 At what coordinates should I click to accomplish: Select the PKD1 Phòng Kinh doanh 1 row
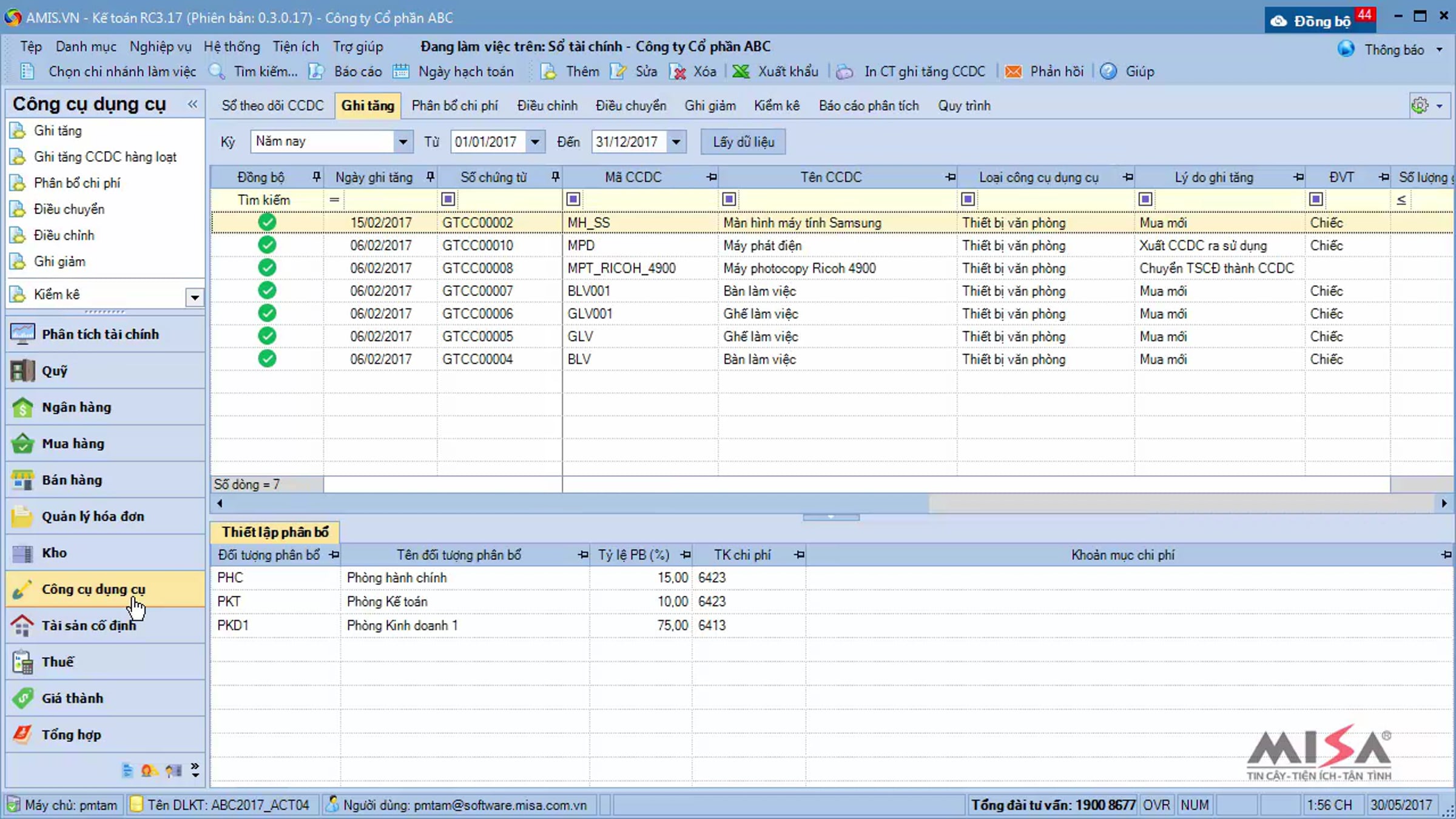pyautogui.click(x=831, y=625)
